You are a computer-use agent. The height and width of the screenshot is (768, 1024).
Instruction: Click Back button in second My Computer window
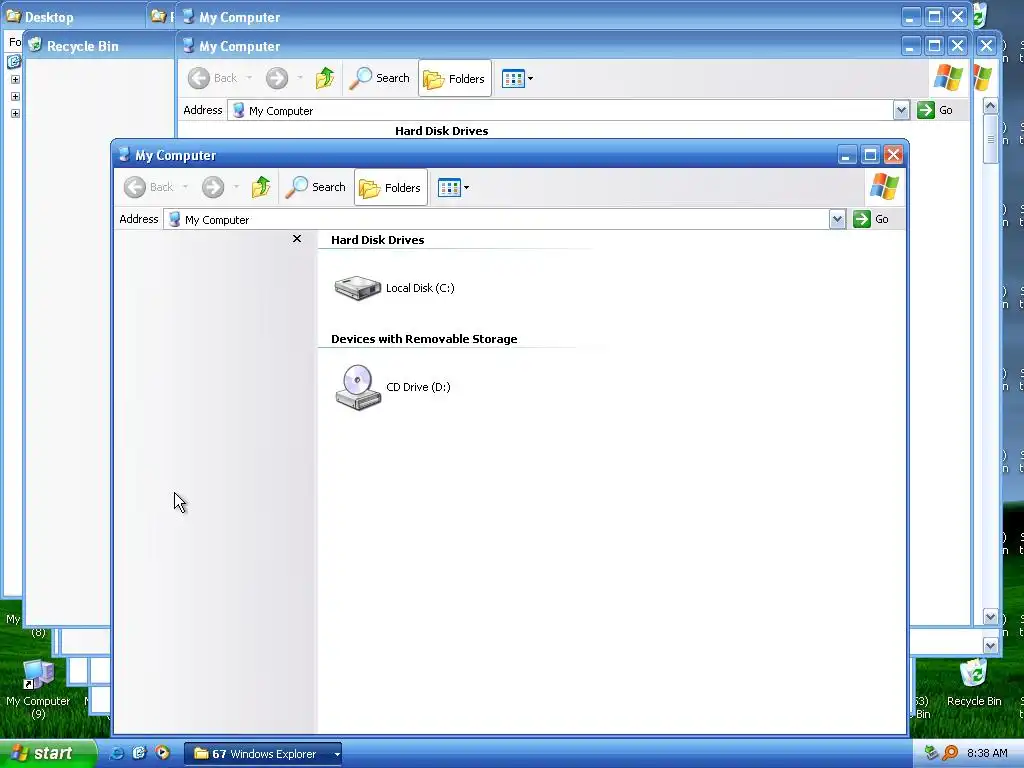click(x=213, y=78)
